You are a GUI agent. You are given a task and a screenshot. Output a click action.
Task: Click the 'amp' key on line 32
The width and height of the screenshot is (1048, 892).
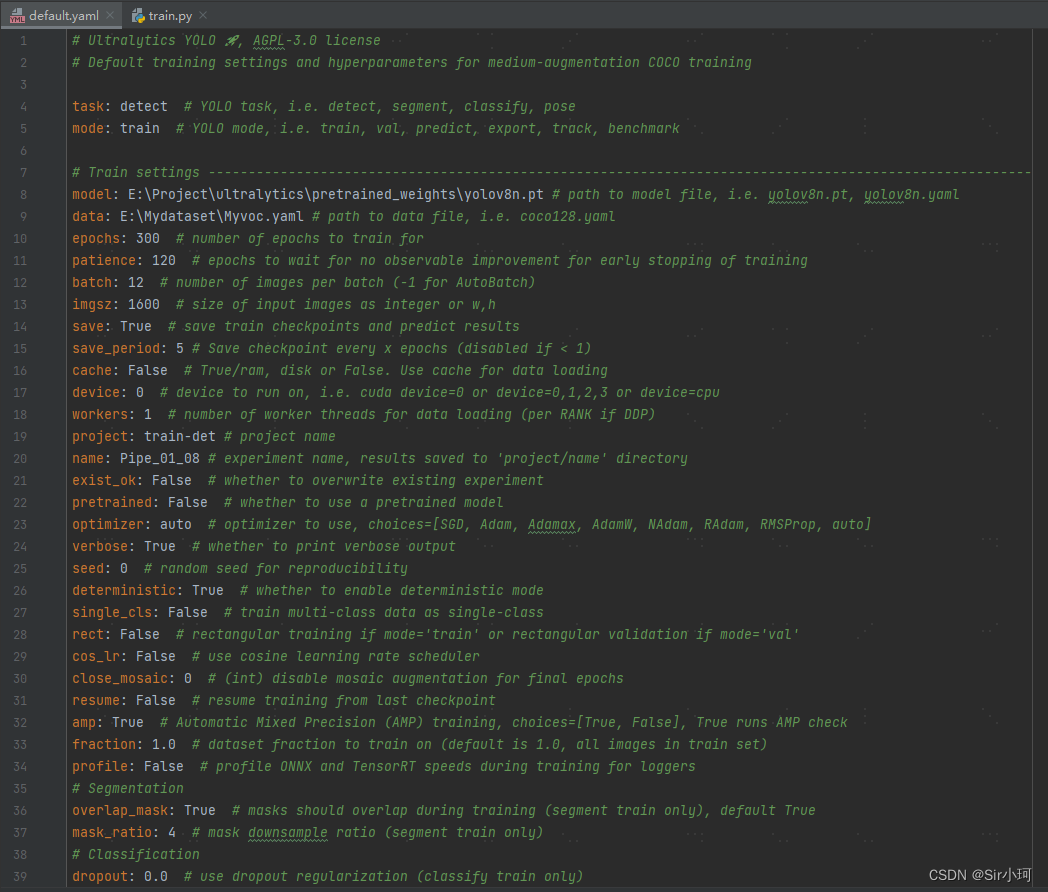coord(84,723)
